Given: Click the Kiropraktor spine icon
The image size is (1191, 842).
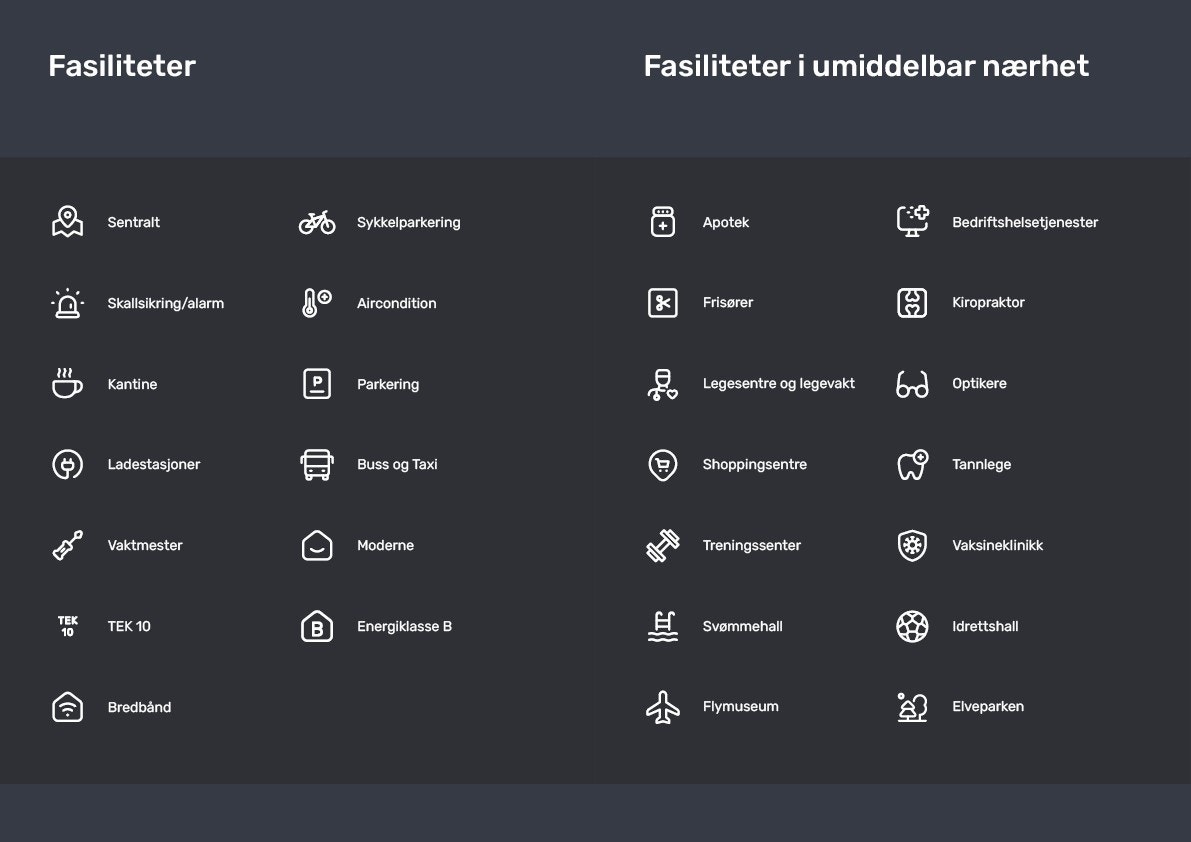Looking at the screenshot, I should 912,303.
